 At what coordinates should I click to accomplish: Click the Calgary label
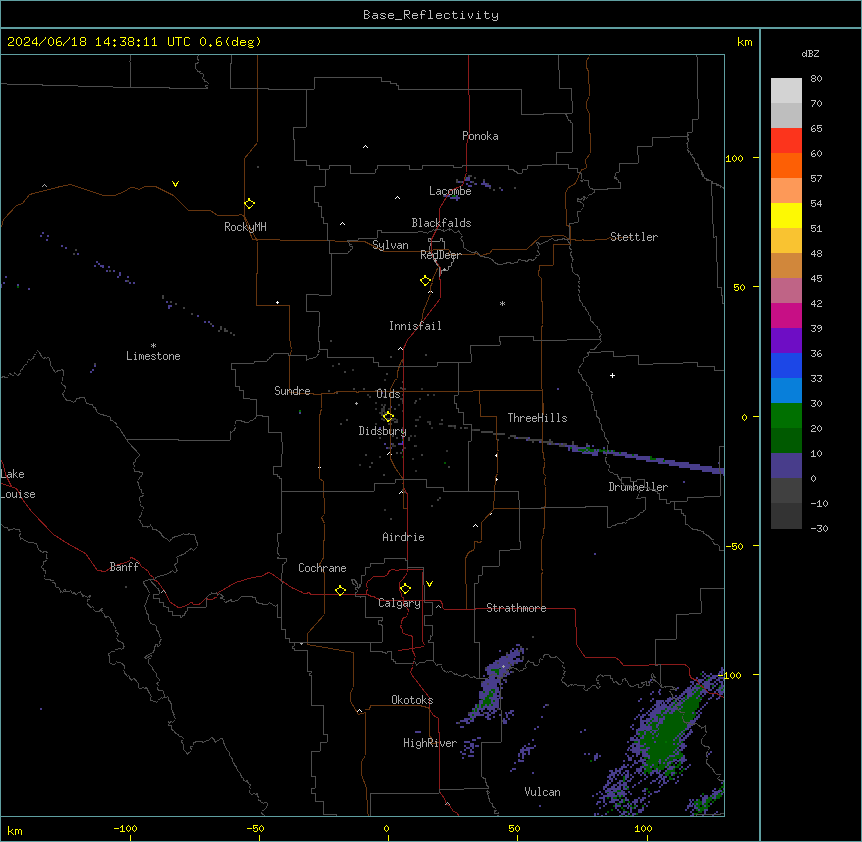(399, 603)
